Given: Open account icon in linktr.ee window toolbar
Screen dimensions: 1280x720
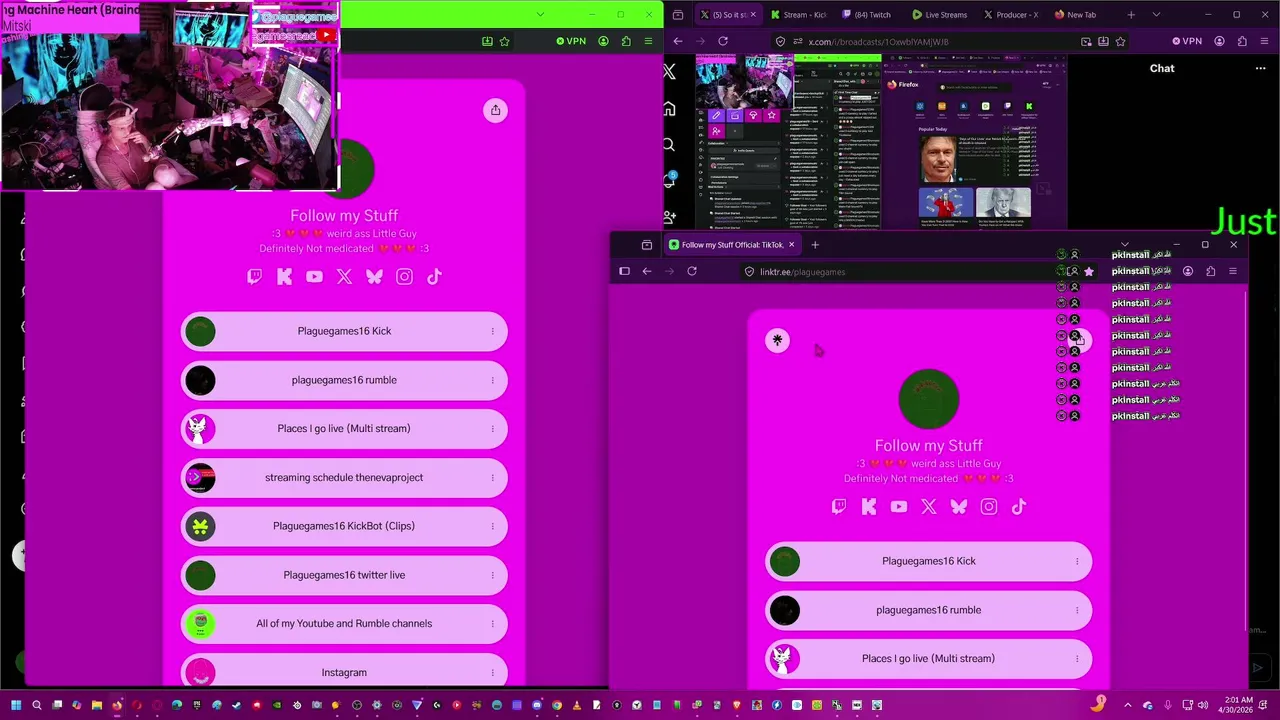Looking at the screenshot, I should (1188, 271).
